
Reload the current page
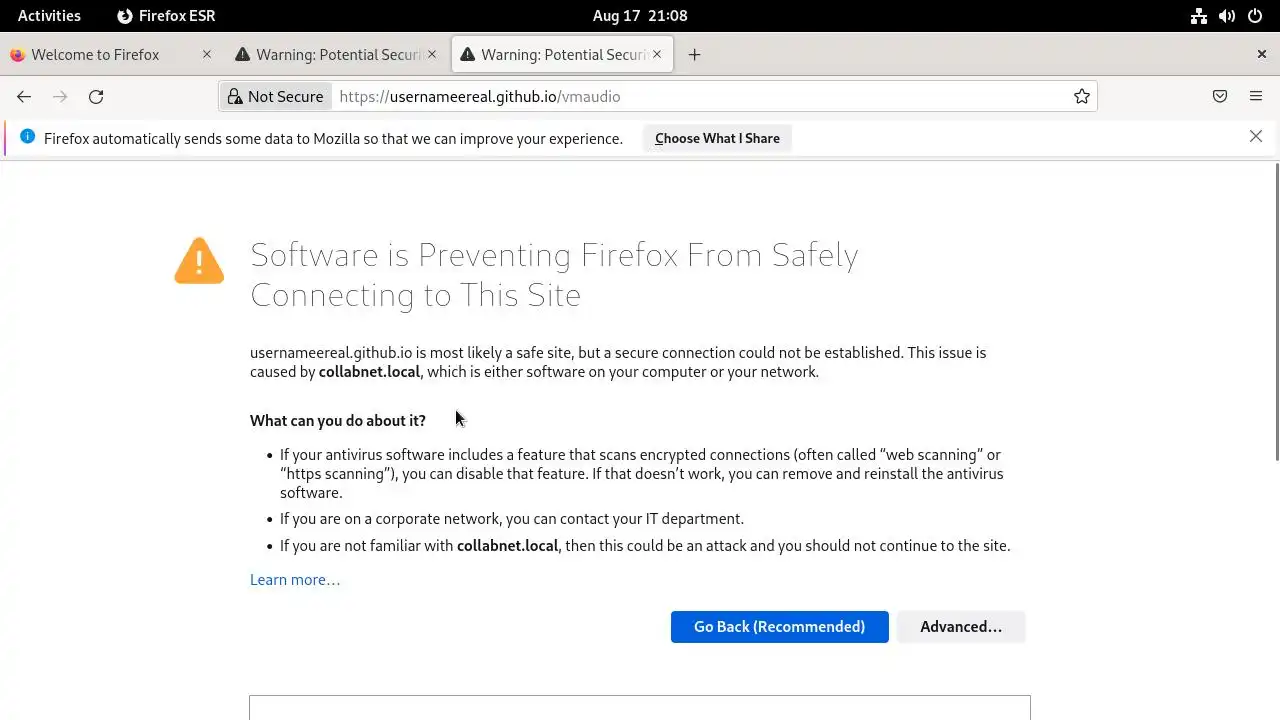(96, 96)
